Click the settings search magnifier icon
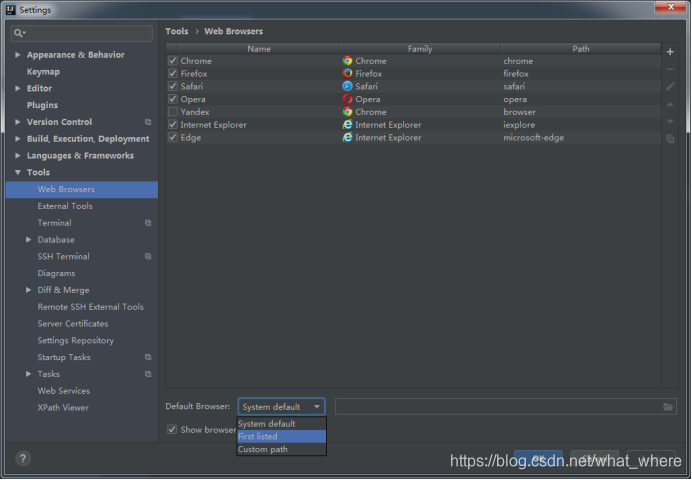 (x=19, y=33)
